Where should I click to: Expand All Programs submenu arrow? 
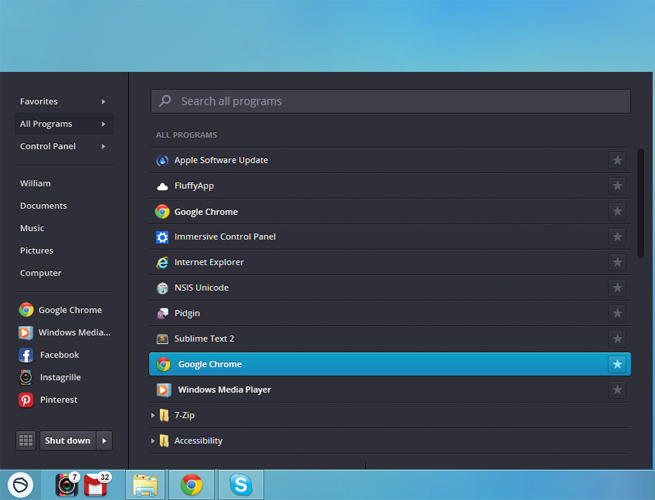[103, 124]
